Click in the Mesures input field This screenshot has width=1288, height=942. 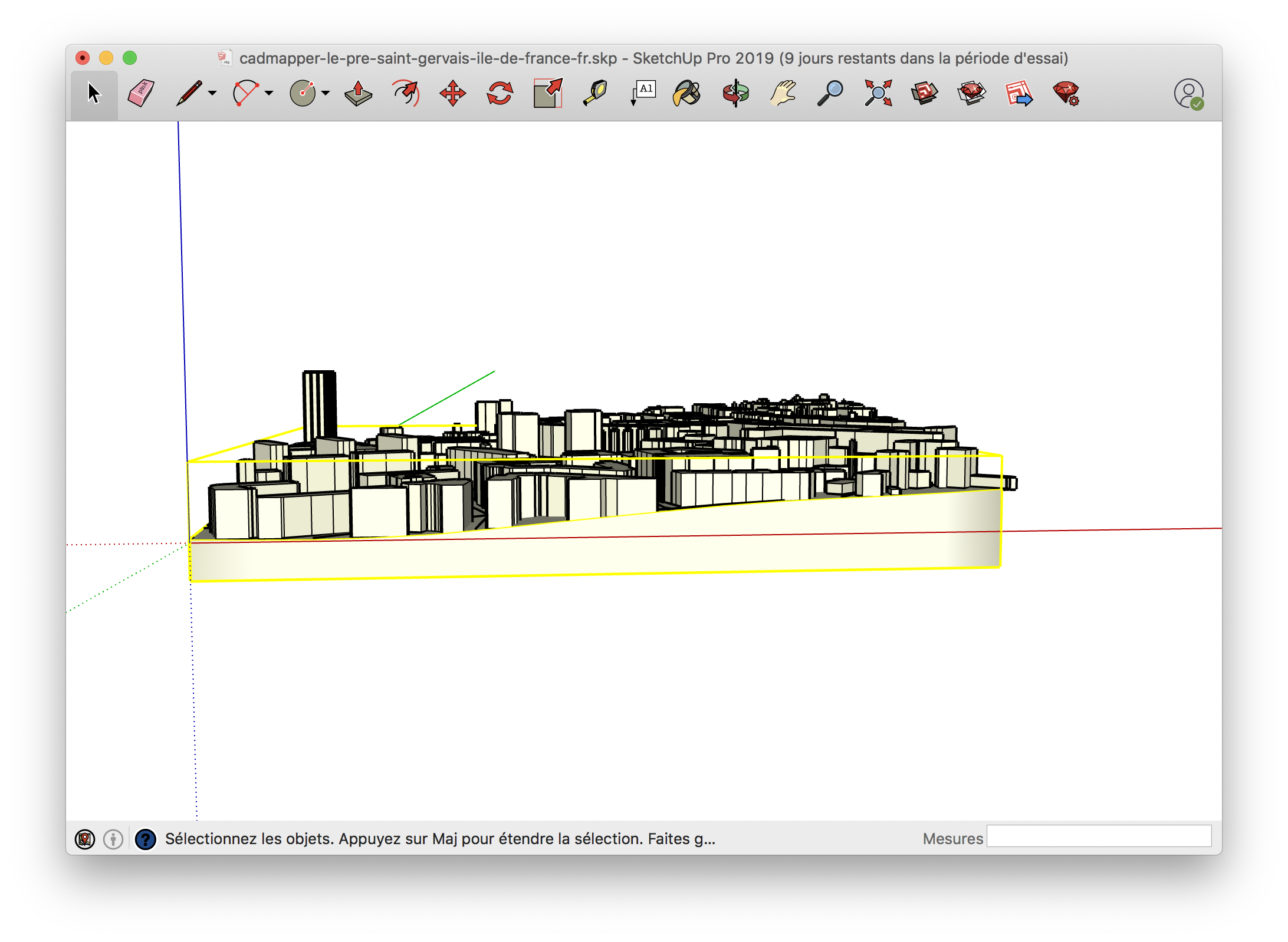(1099, 836)
